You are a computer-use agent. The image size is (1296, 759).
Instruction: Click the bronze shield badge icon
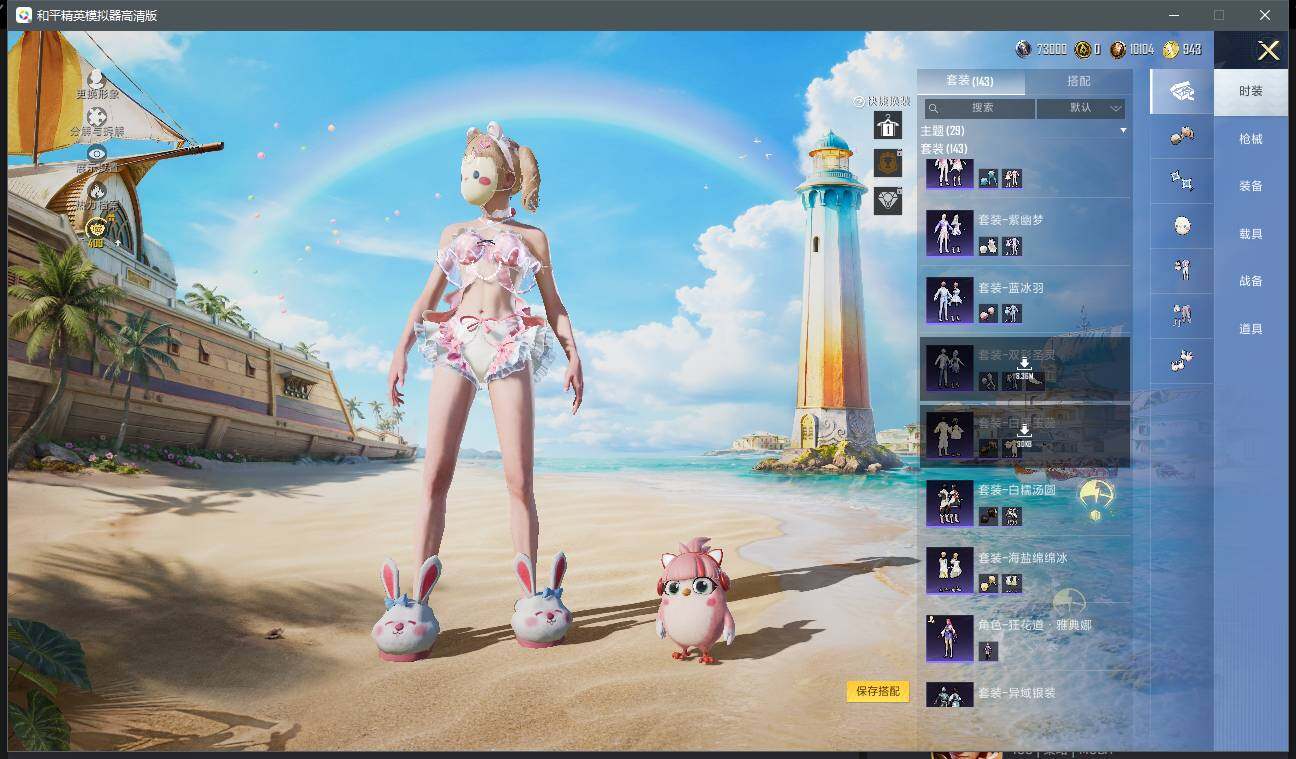pos(888,162)
